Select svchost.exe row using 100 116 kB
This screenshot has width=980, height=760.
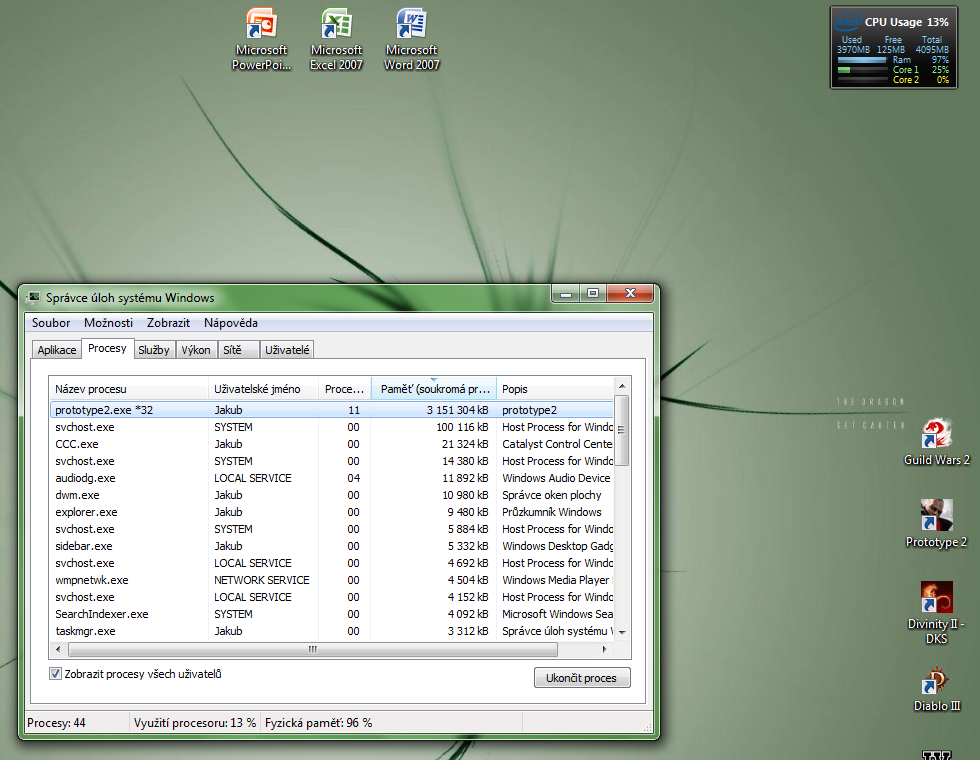(331, 428)
